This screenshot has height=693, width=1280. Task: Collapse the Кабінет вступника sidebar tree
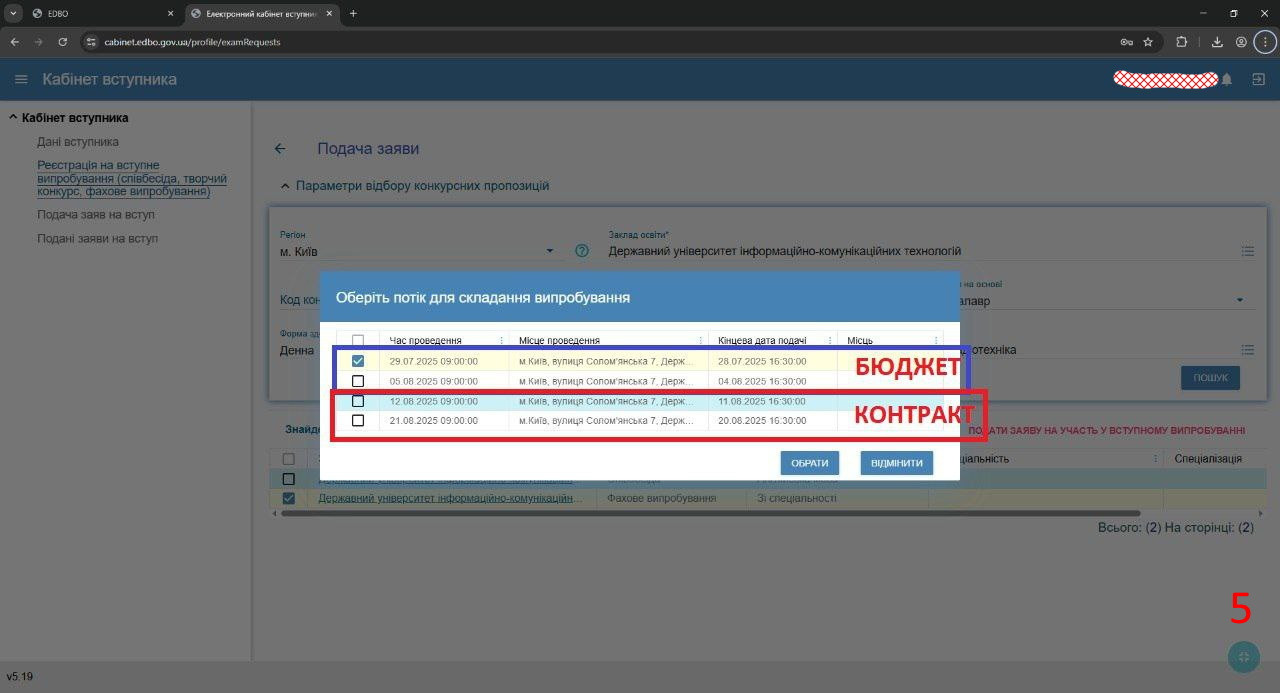[x=13, y=118]
